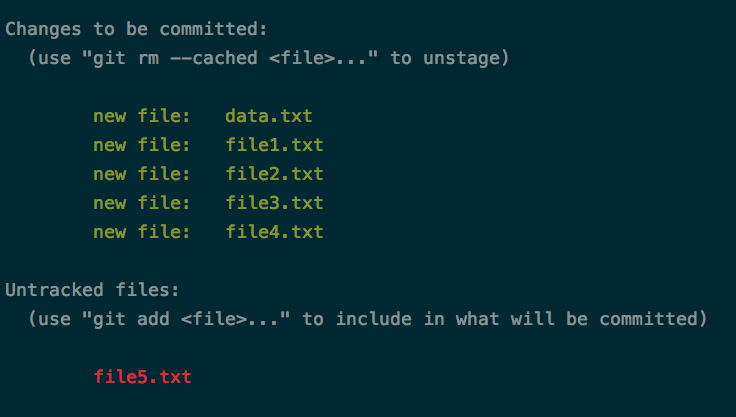Click "new file:" label beside file1.txt

tap(142, 145)
